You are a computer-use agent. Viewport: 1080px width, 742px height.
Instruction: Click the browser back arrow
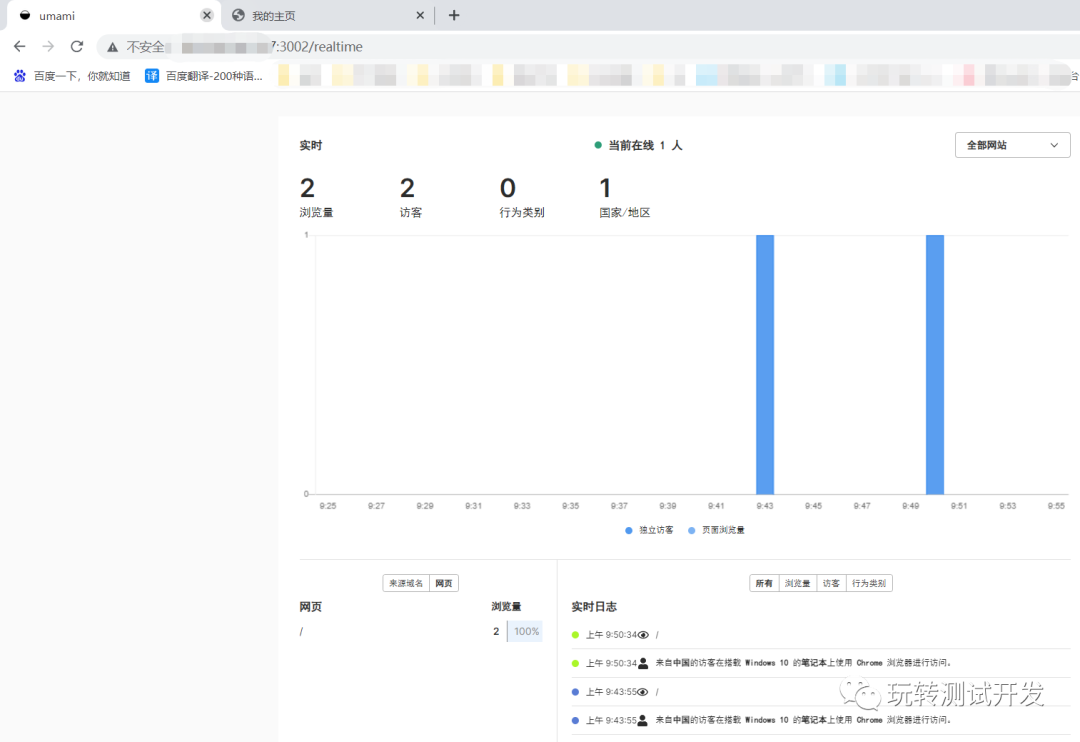coord(20,46)
